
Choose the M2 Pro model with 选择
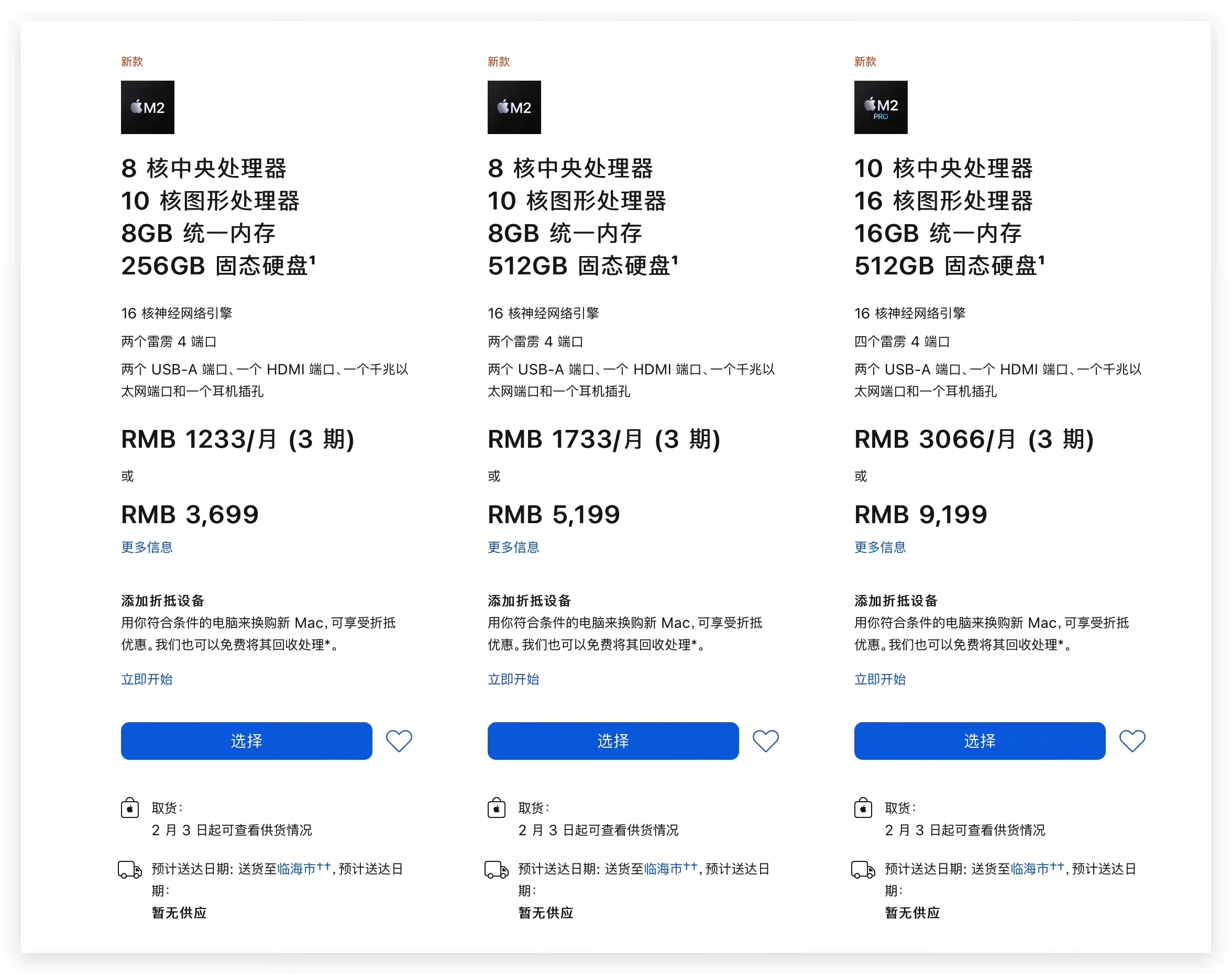(x=979, y=741)
